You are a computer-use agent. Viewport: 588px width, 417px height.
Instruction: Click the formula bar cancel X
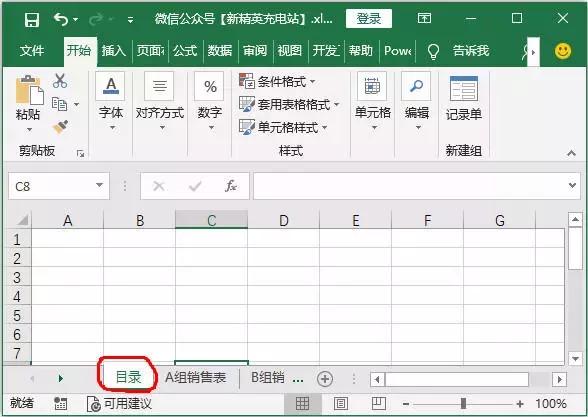159,186
